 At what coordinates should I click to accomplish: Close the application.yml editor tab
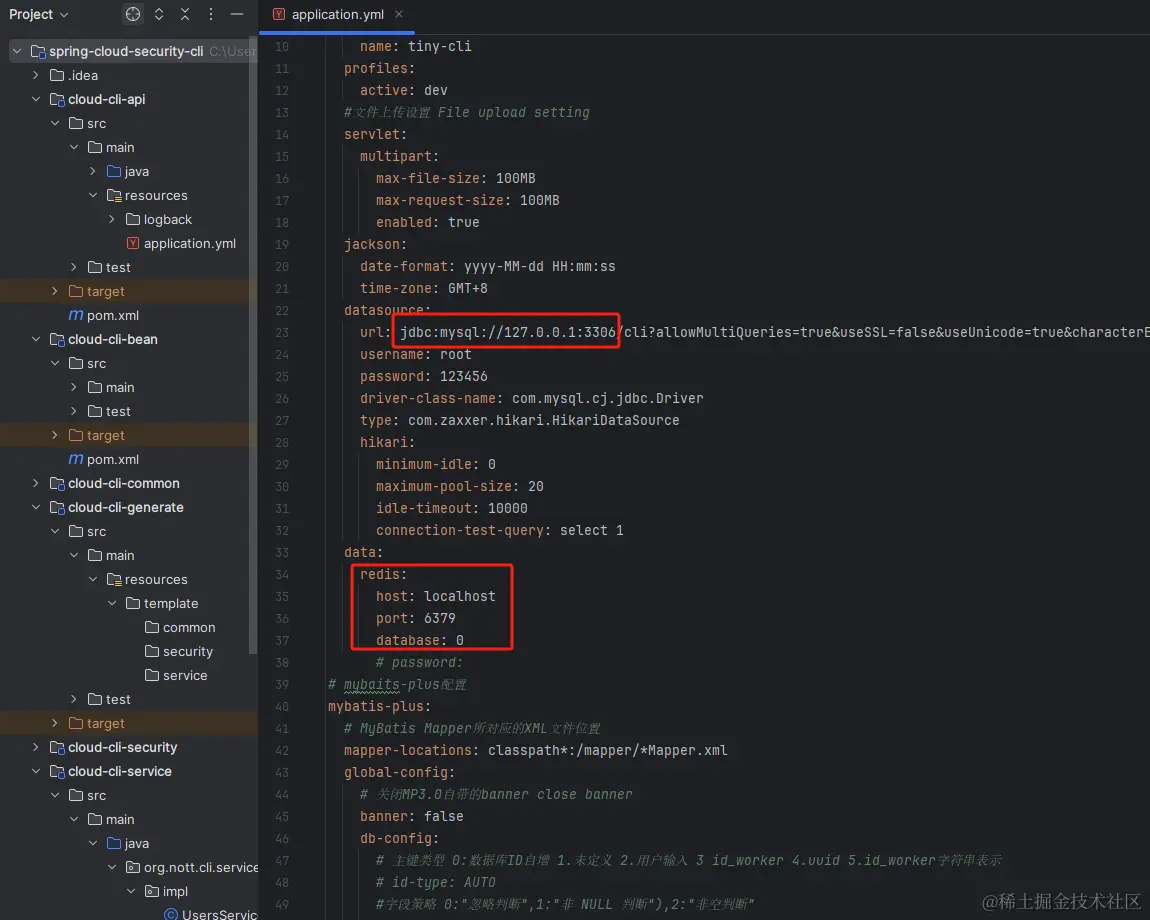[399, 14]
